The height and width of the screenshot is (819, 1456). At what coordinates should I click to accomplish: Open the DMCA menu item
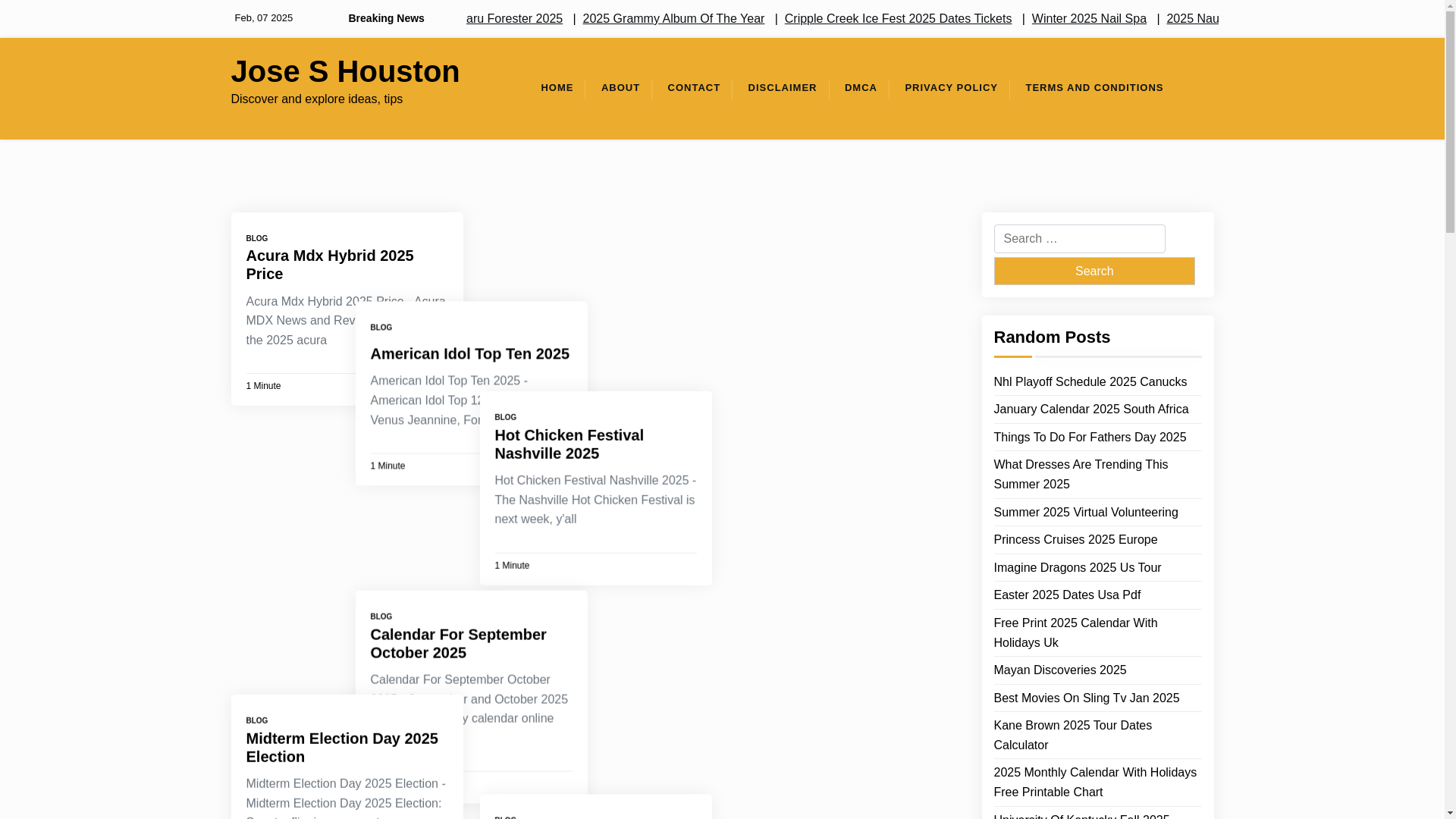[x=861, y=88]
